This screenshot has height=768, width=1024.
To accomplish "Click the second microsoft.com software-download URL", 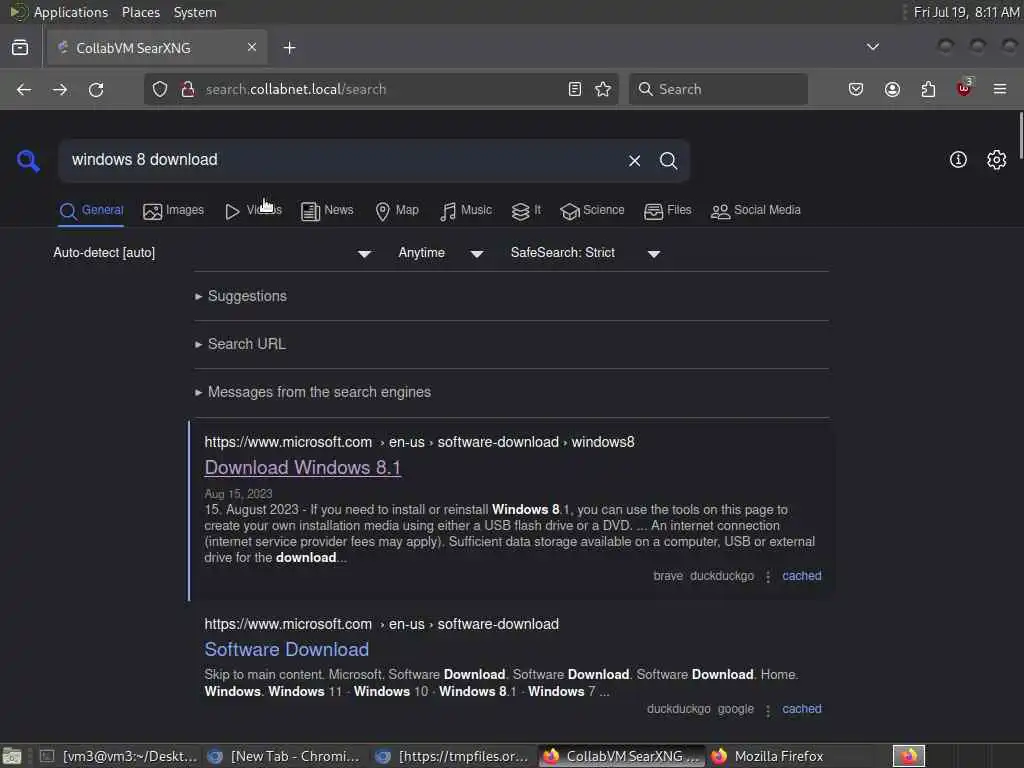I will (x=381, y=624).
